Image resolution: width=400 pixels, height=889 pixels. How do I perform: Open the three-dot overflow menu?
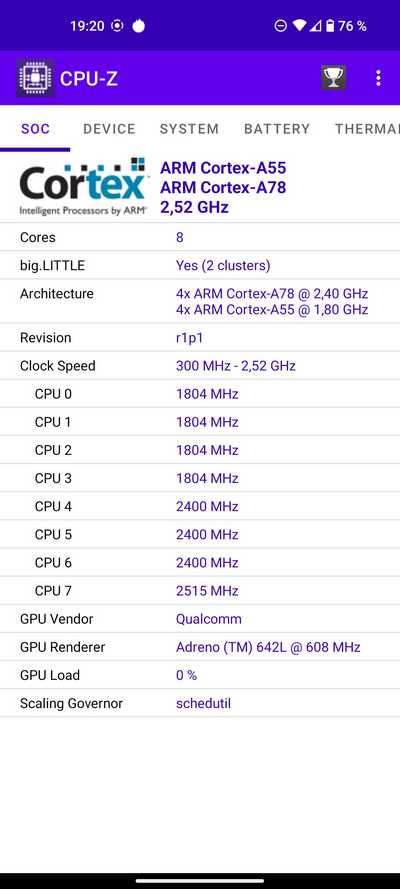(x=378, y=78)
